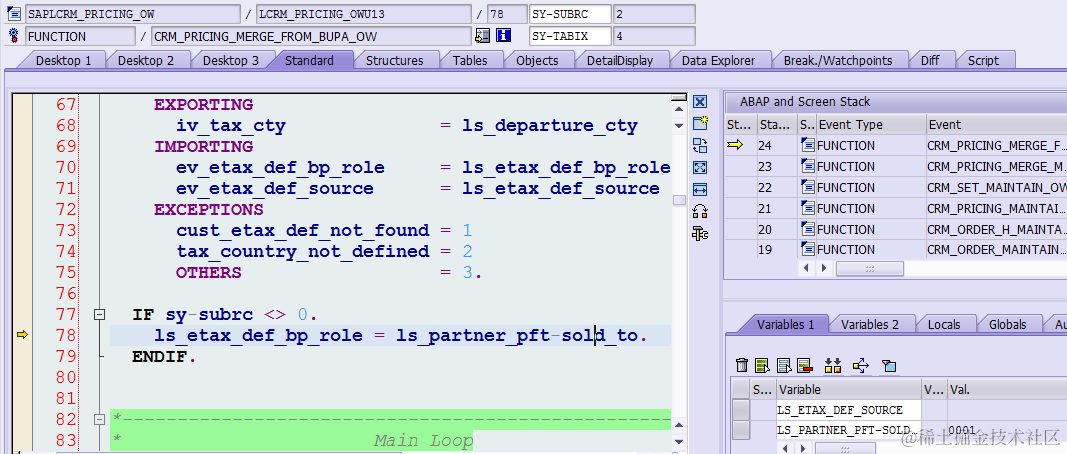This screenshot has width=1067, height=454.
Task: Click the Event Type column header
Action: coord(870,125)
